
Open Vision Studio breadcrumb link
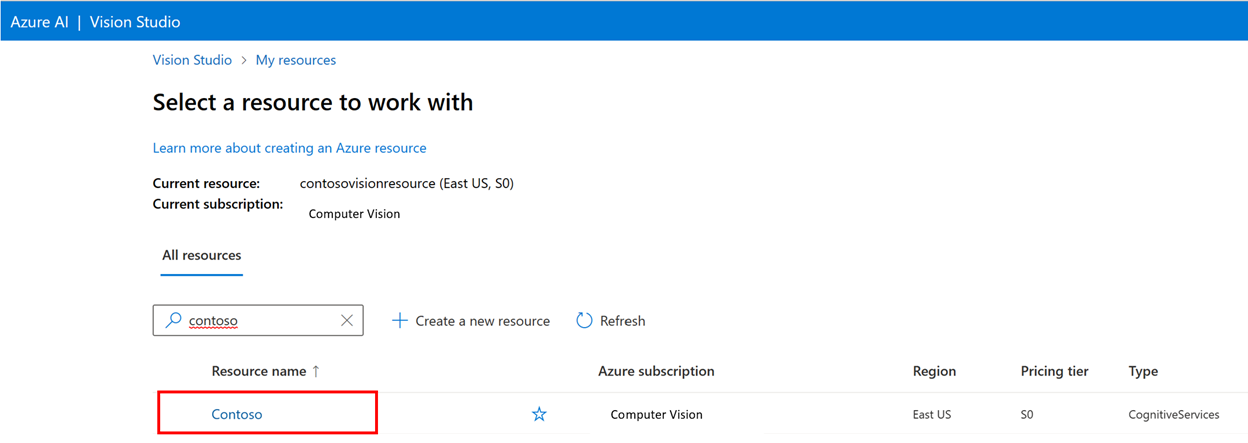pos(192,60)
